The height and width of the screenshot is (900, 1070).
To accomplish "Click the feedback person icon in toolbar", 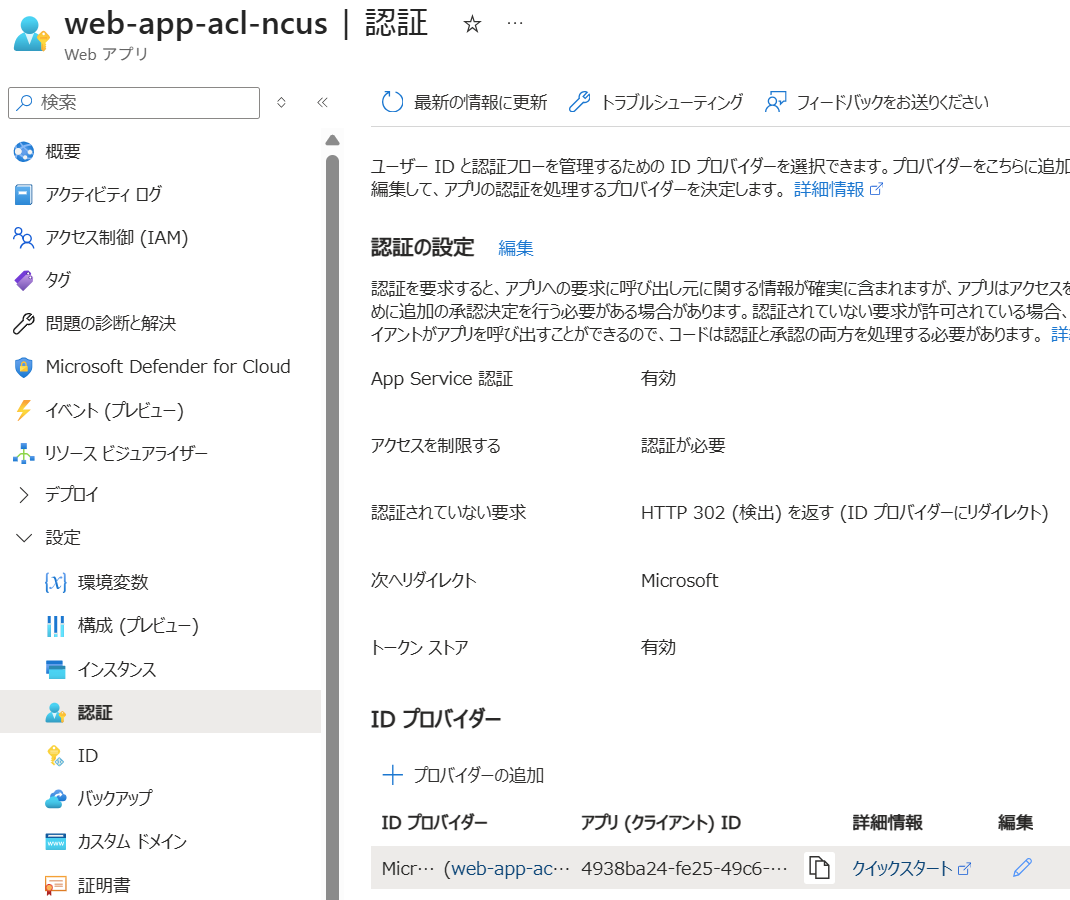I will [x=776, y=102].
